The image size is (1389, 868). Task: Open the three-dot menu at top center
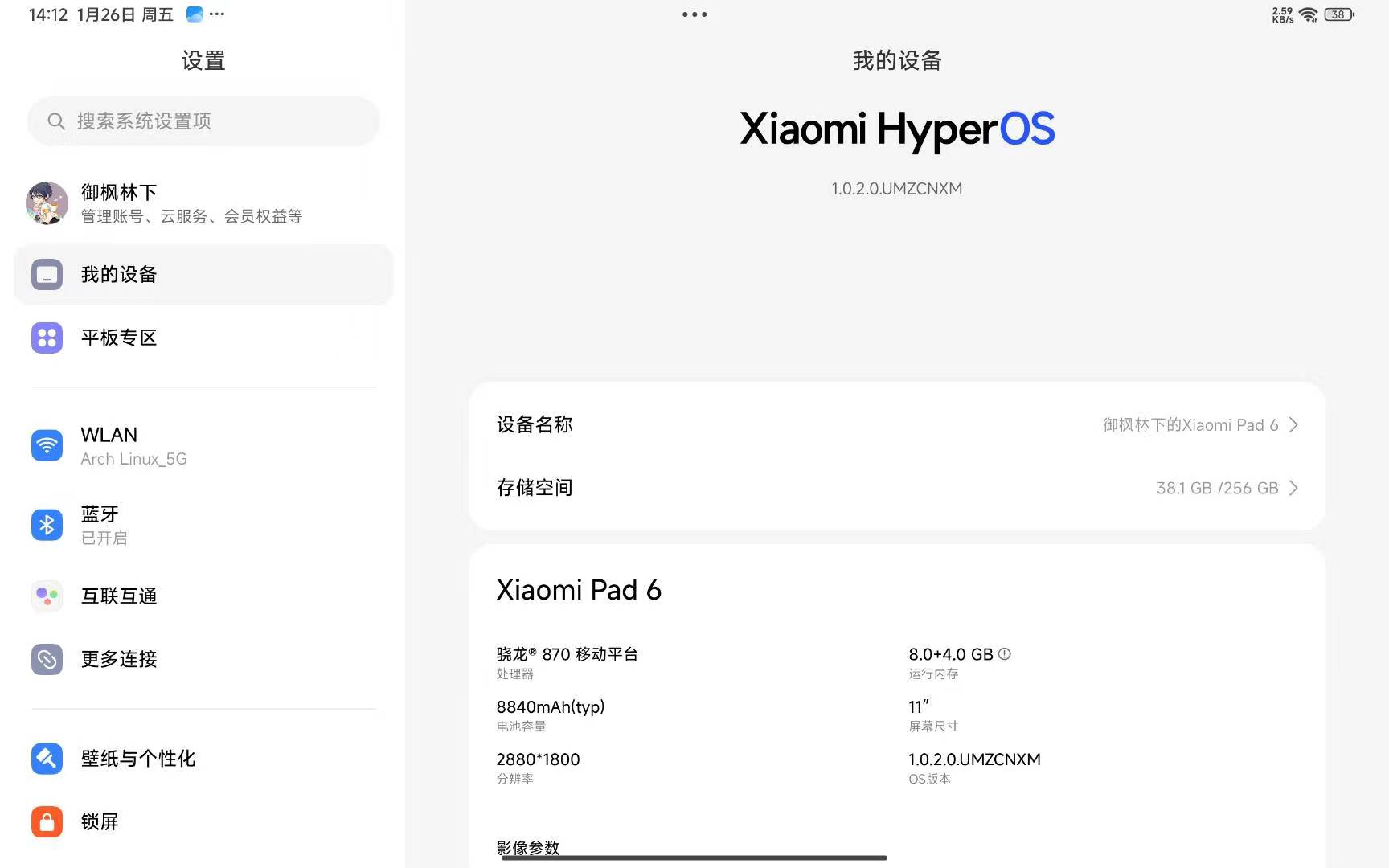pos(694,14)
